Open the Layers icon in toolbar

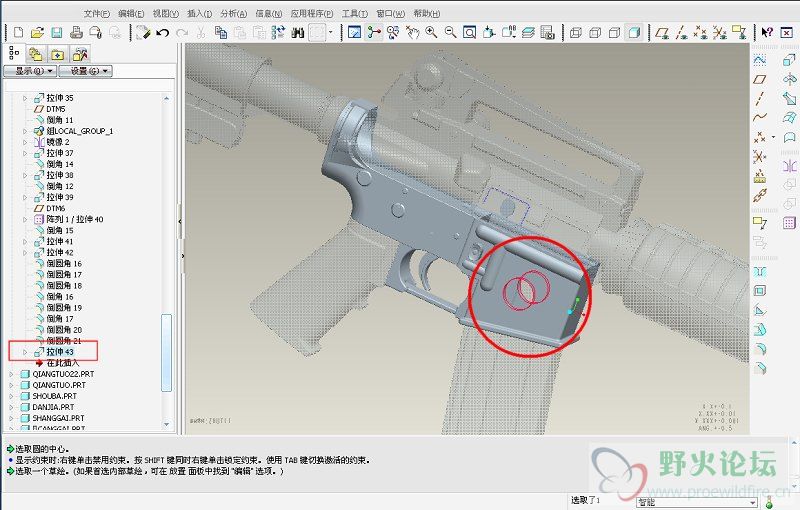[x=528, y=33]
